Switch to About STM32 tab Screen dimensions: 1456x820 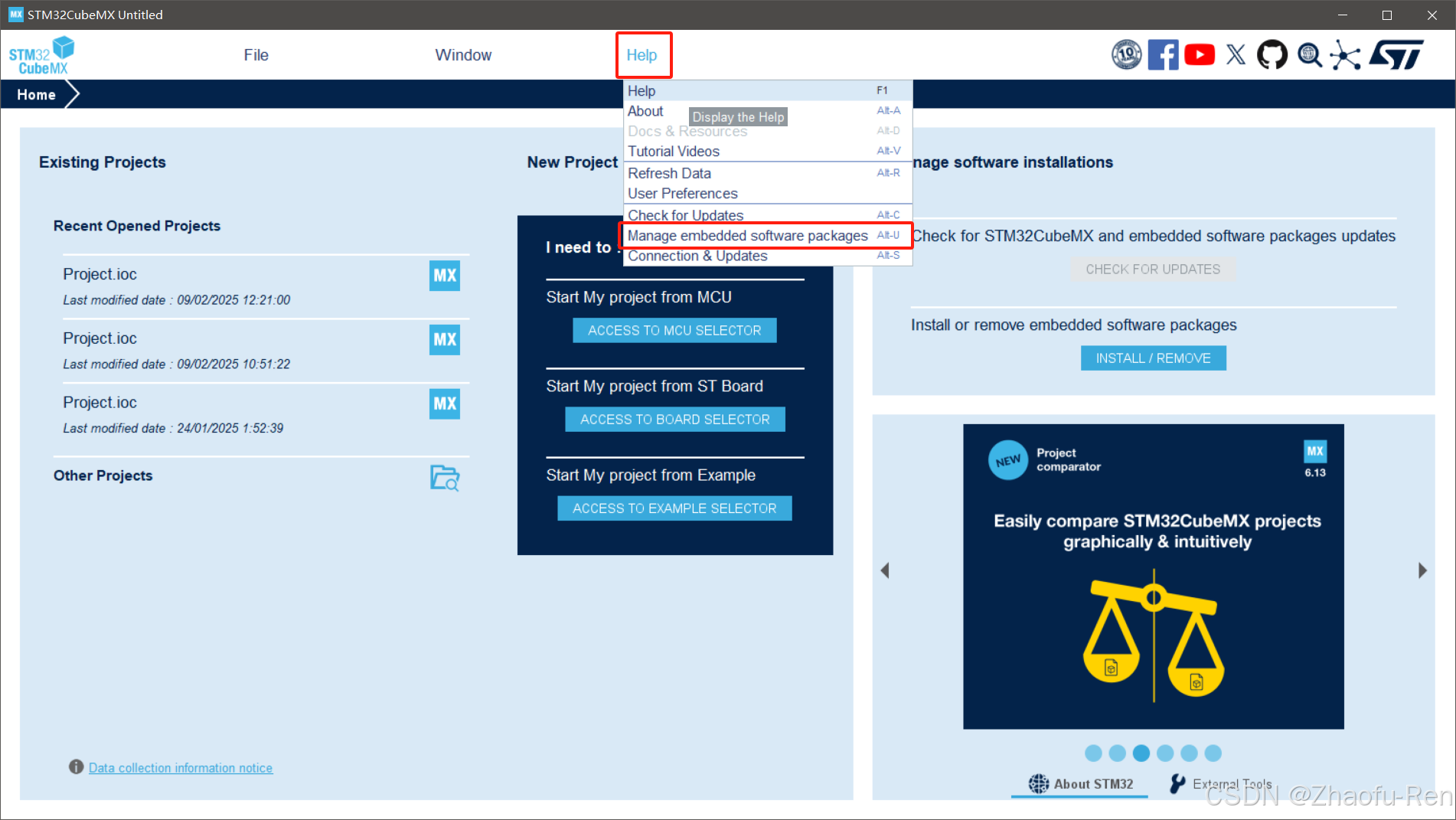click(1079, 784)
